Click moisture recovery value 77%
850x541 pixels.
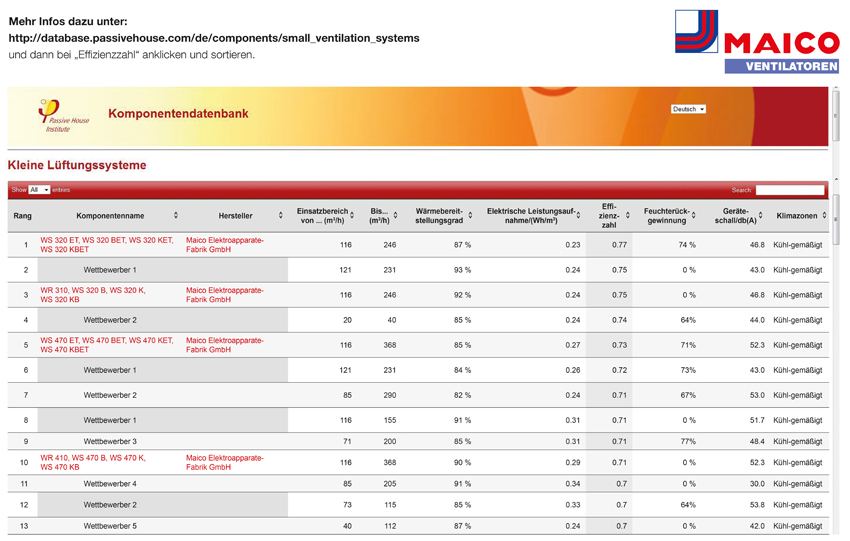tap(688, 441)
